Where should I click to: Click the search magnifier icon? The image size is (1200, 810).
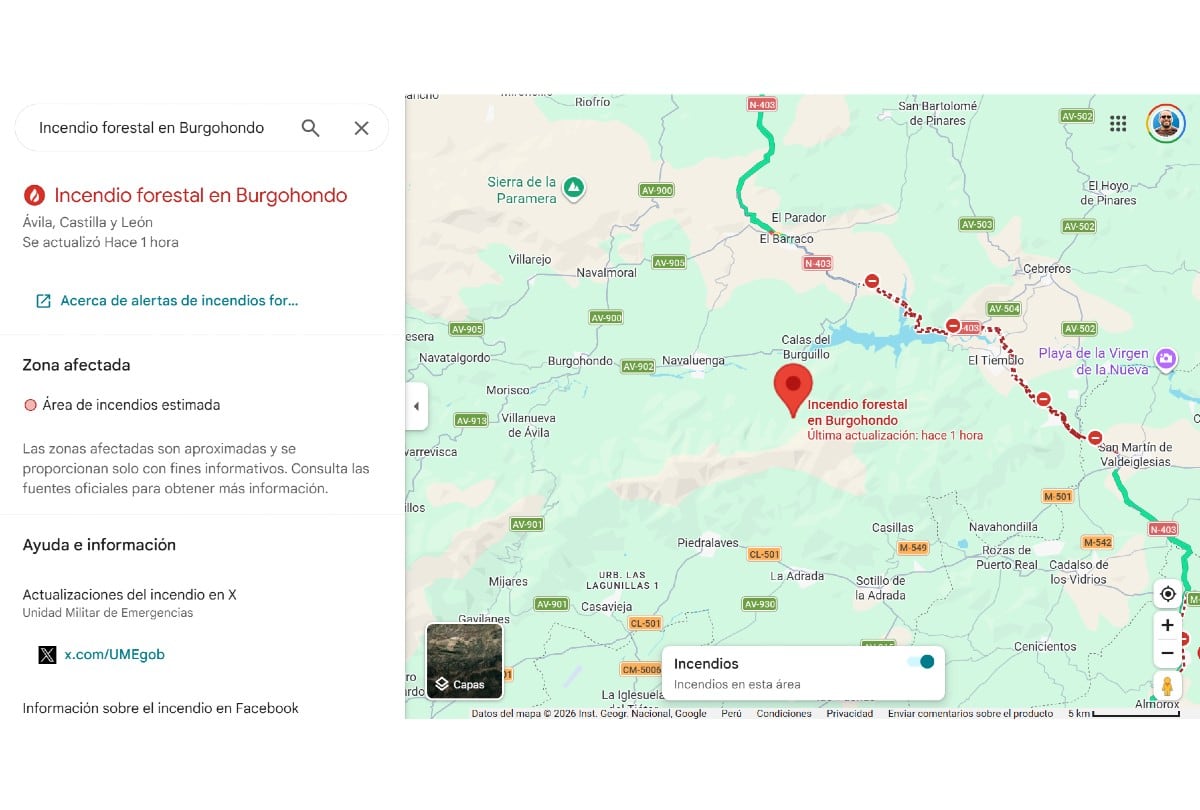[x=311, y=128]
